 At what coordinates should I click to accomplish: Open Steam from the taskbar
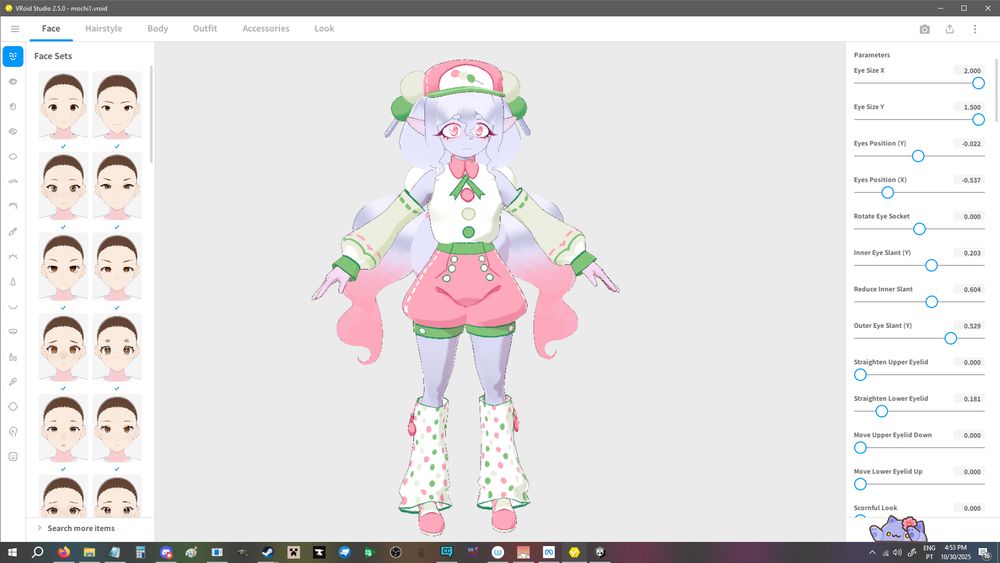point(268,552)
